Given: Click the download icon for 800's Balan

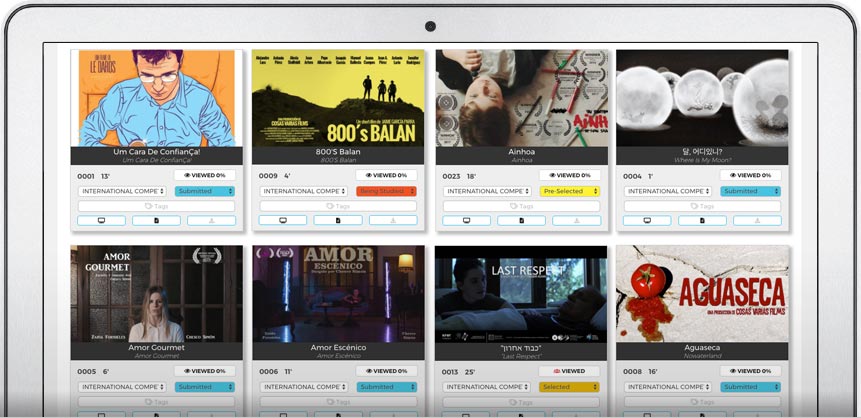Looking at the screenshot, I should click(393, 220).
